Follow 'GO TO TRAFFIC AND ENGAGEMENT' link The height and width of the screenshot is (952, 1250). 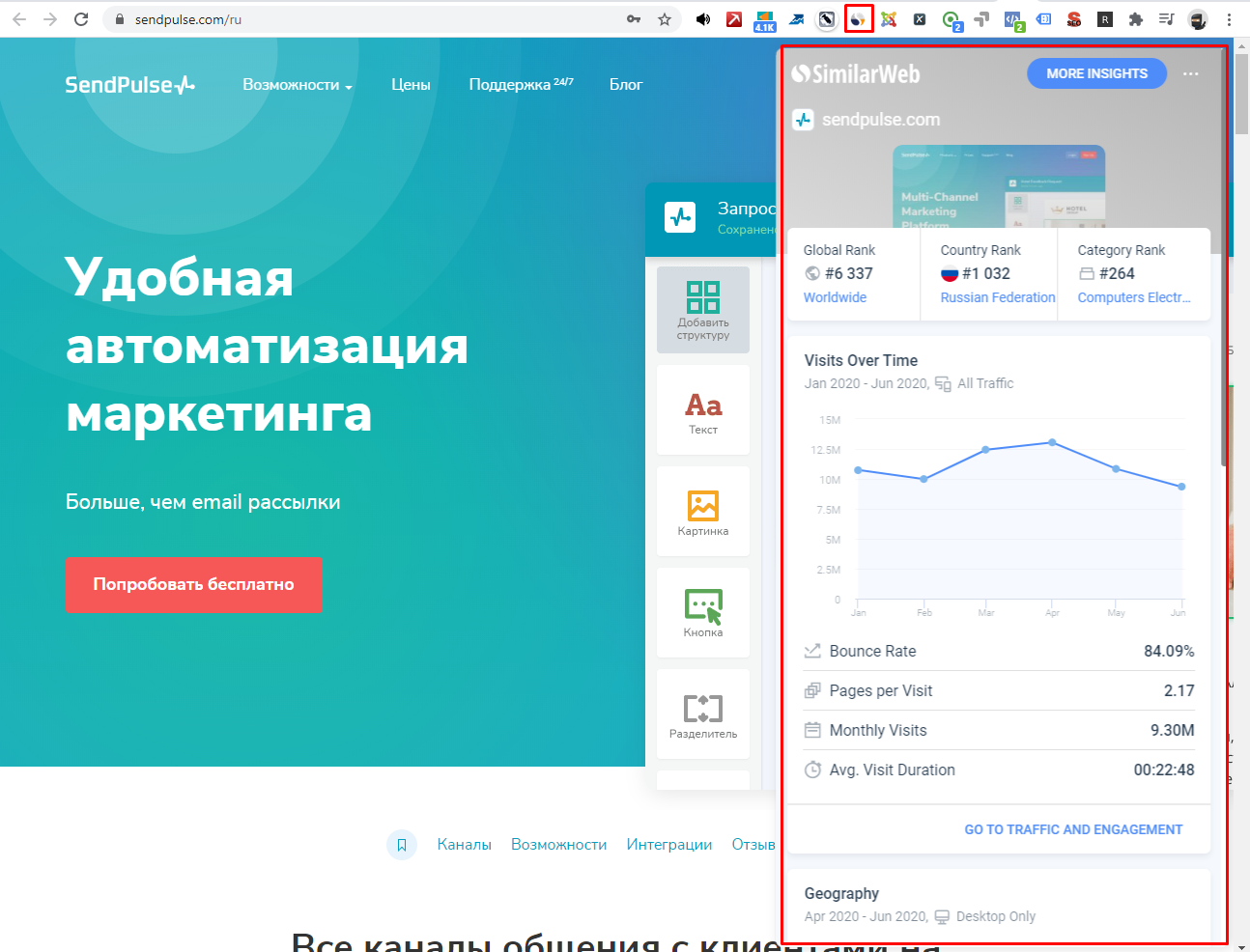pos(1072,829)
